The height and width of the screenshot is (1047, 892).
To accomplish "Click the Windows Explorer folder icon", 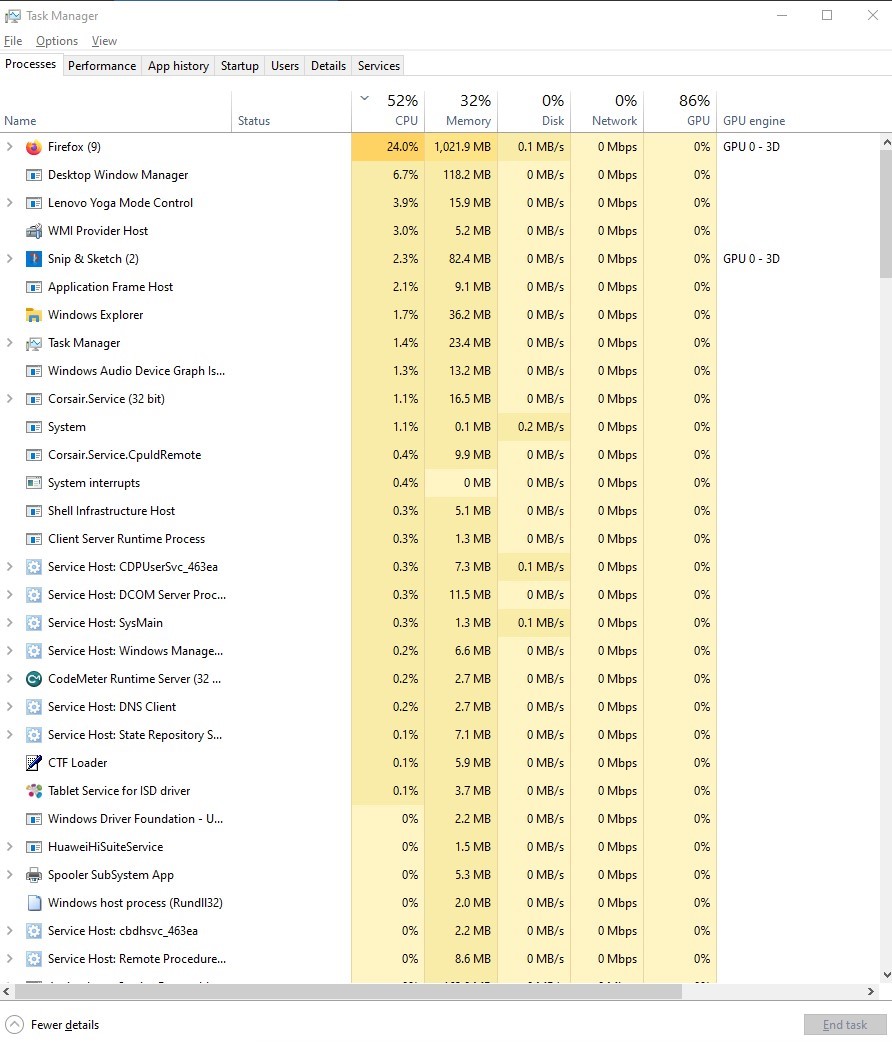I will pyautogui.click(x=33, y=315).
